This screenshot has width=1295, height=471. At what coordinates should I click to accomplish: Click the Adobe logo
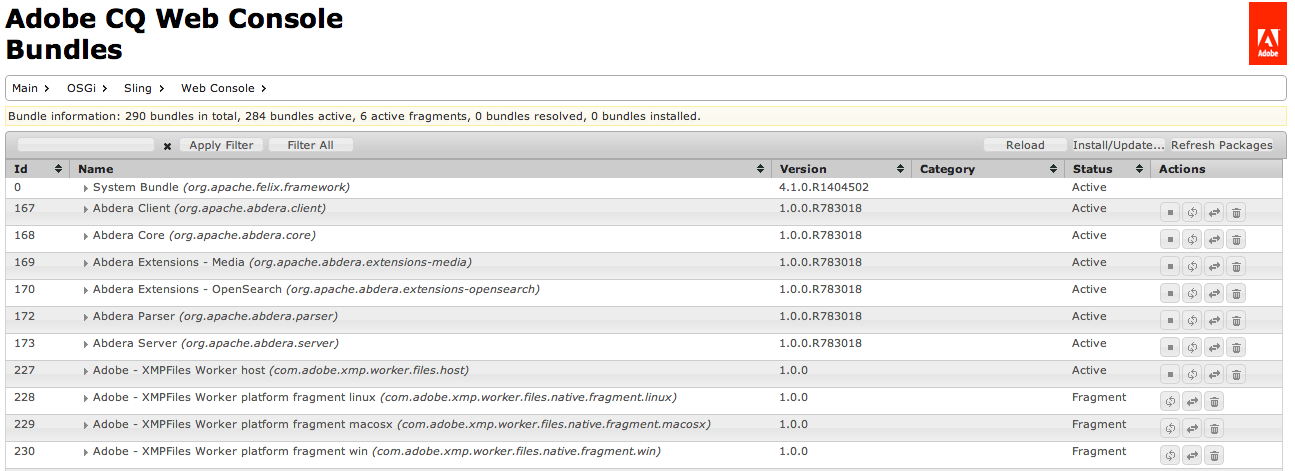[1267, 32]
